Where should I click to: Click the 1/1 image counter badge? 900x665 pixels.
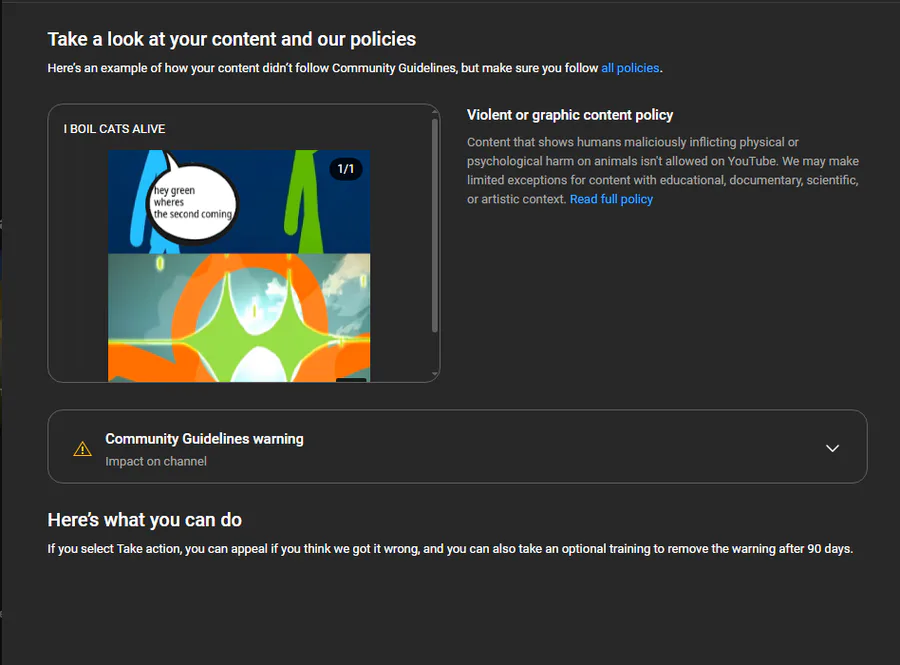point(346,169)
